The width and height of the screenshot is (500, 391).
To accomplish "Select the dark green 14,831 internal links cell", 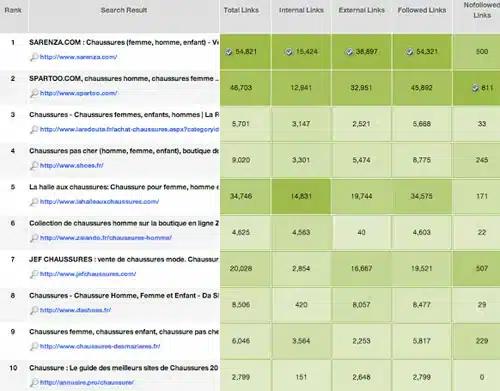I will [301, 196].
